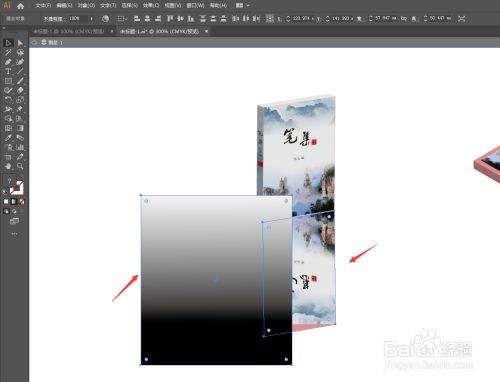The width and height of the screenshot is (500, 382).
Task: Open the Window menu
Action: [x=195, y=6]
